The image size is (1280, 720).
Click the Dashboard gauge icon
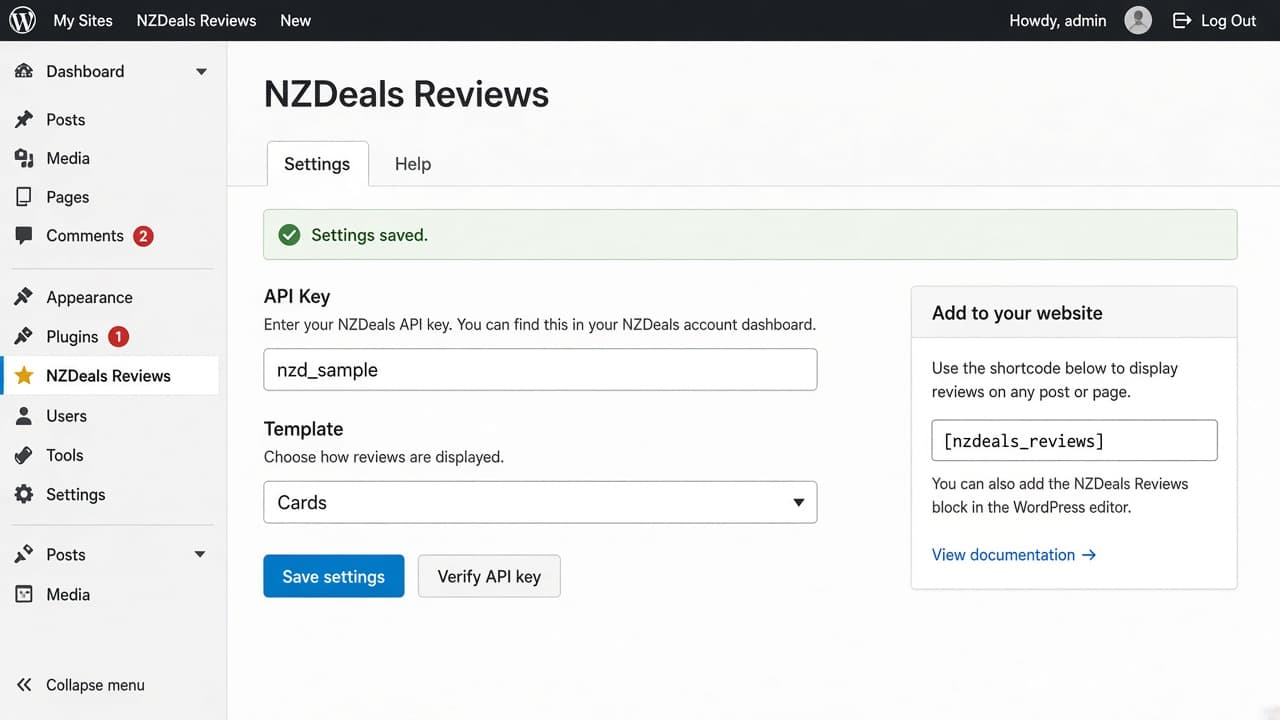[x=24, y=72]
